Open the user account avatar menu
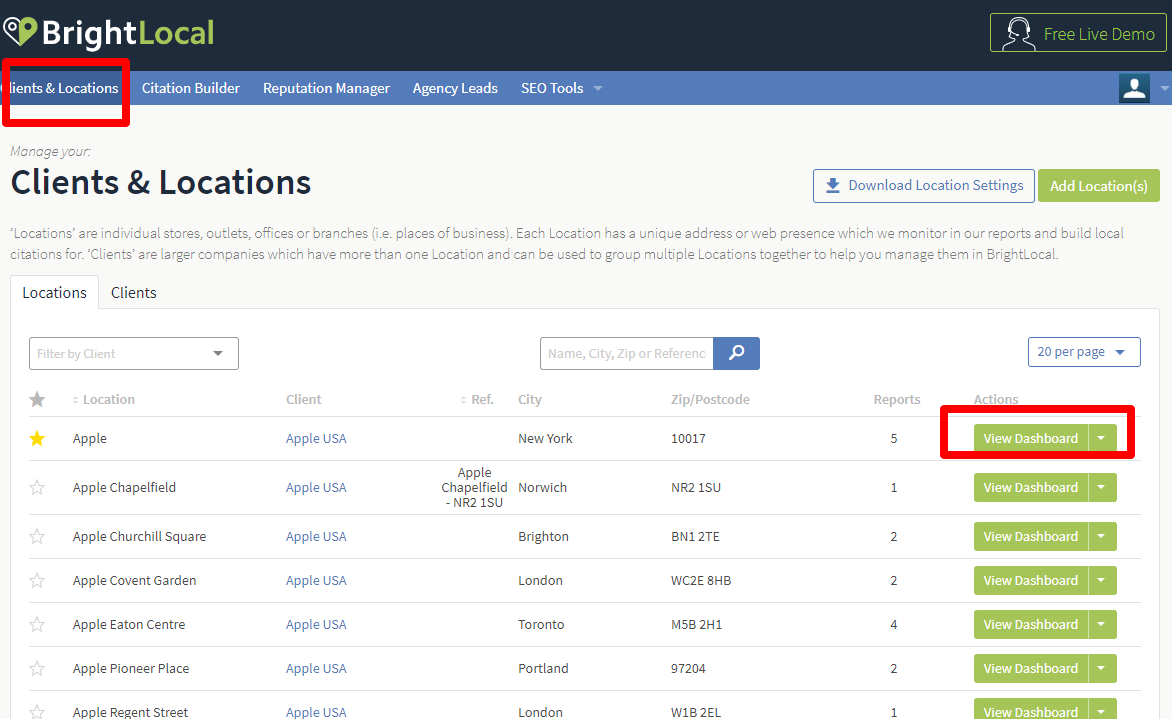The image size is (1172, 719). pyautogui.click(x=1134, y=88)
